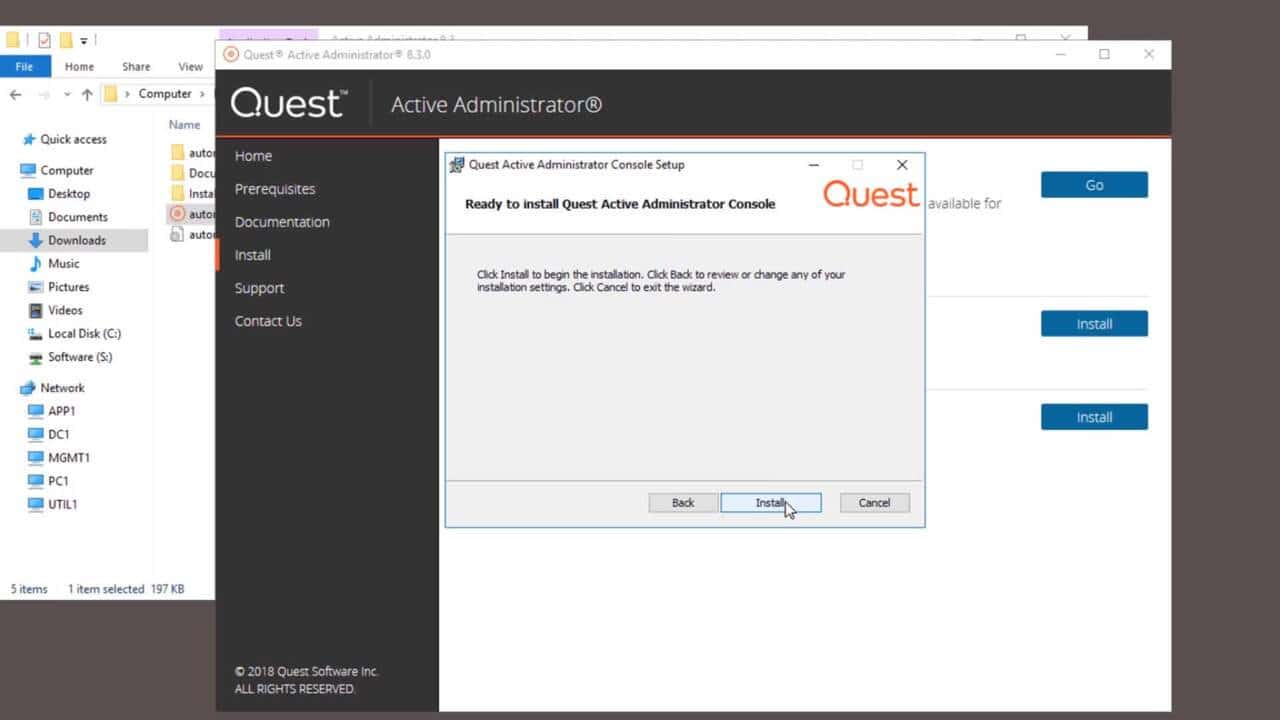Click the Install button in setup wizard
Image resolution: width=1280 pixels, height=720 pixels.
pyautogui.click(x=770, y=503)
